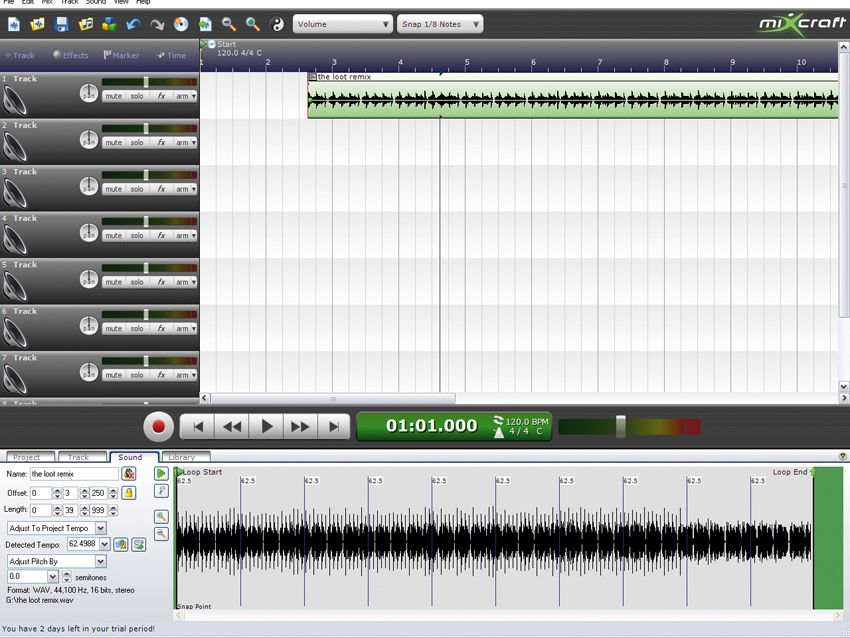
Task: Click the fx button on Track 2
Action: click(x=160, y=142)
